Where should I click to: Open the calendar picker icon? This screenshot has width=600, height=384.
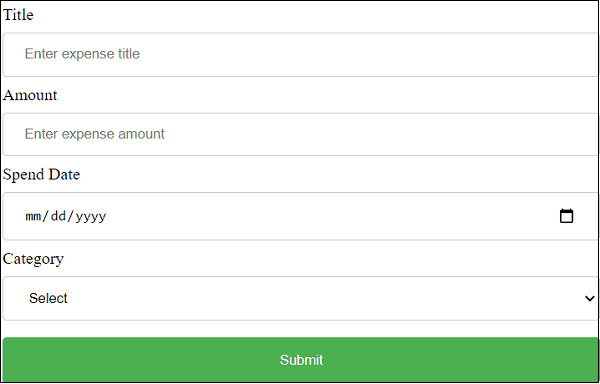click(566, 216)
